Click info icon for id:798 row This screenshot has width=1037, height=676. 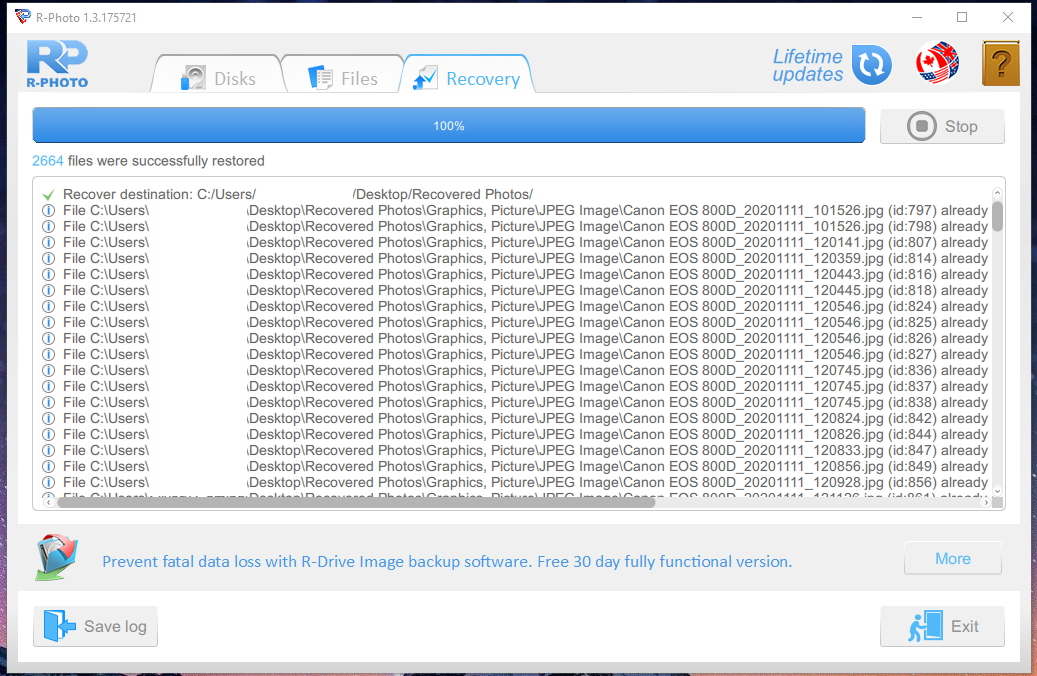point(48,226)
